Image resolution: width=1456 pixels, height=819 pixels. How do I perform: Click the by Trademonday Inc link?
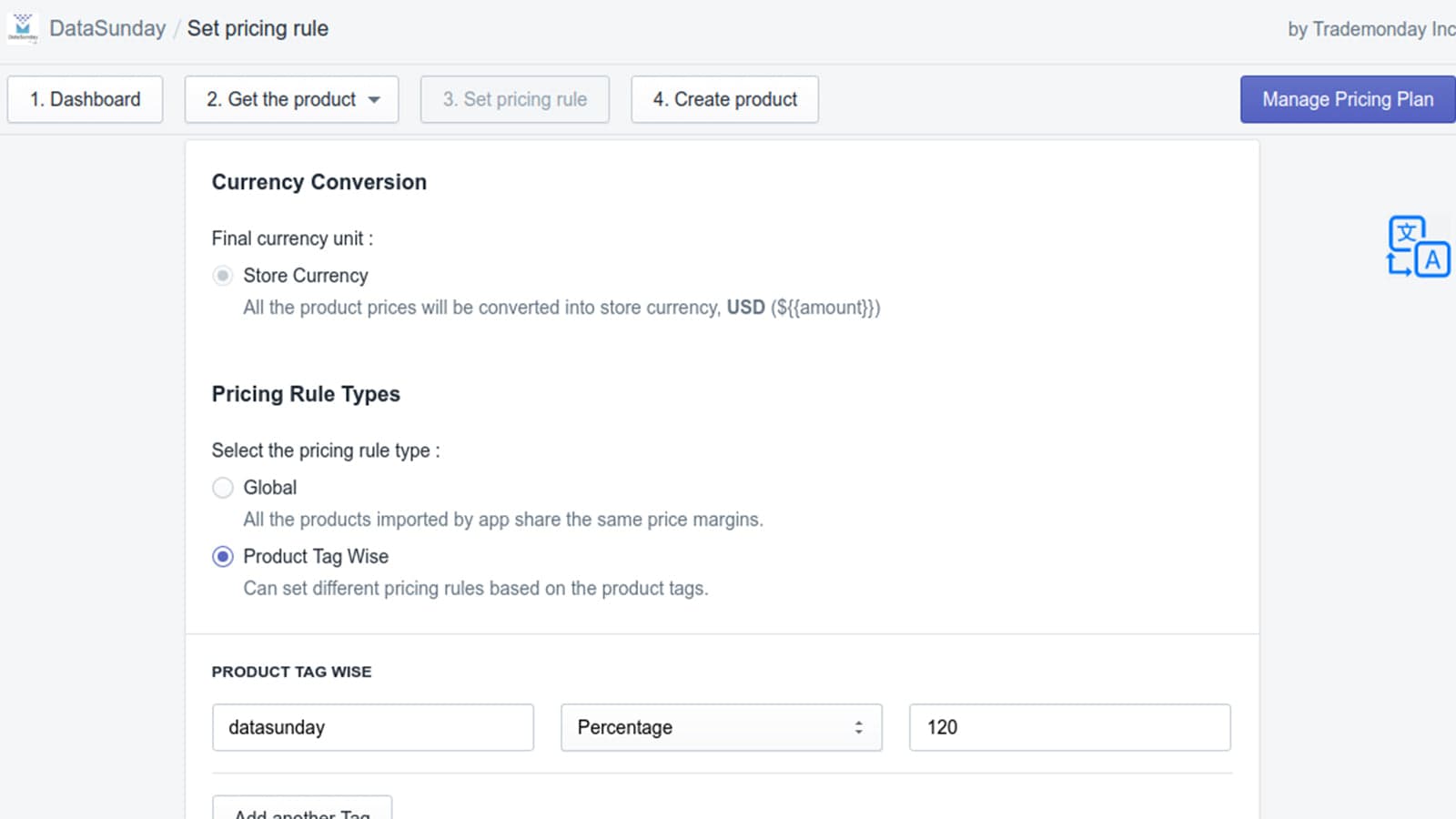click(x=1369, y=28)
